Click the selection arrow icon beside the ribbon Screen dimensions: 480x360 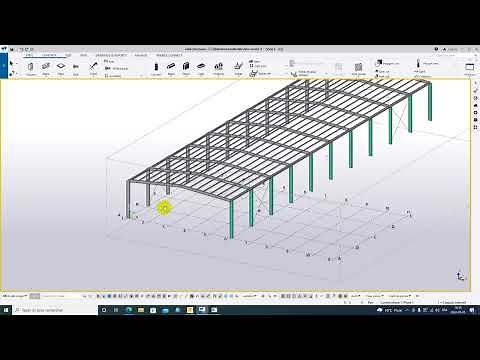11,63
